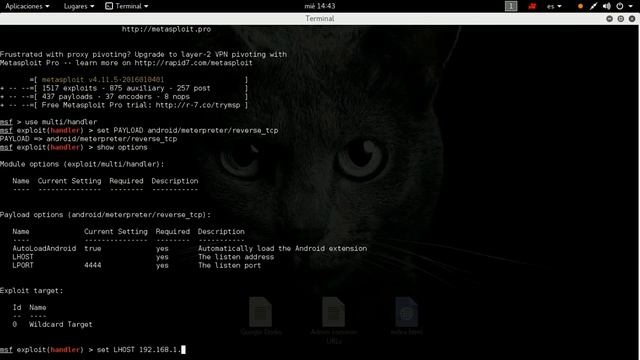Click the AutoLoadAndroid option row
The height and width of the screenshot is (360, 640).
[189, 248]
